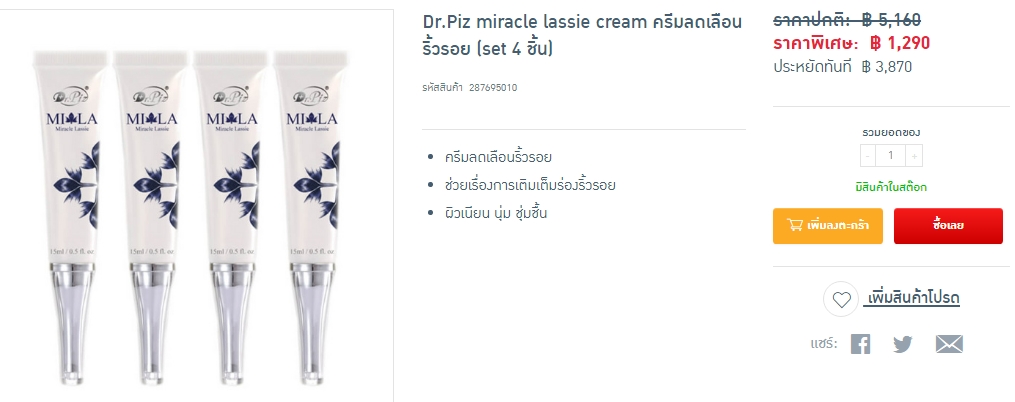
Task: Click the product code 287695010
Action: coord(493,87)
